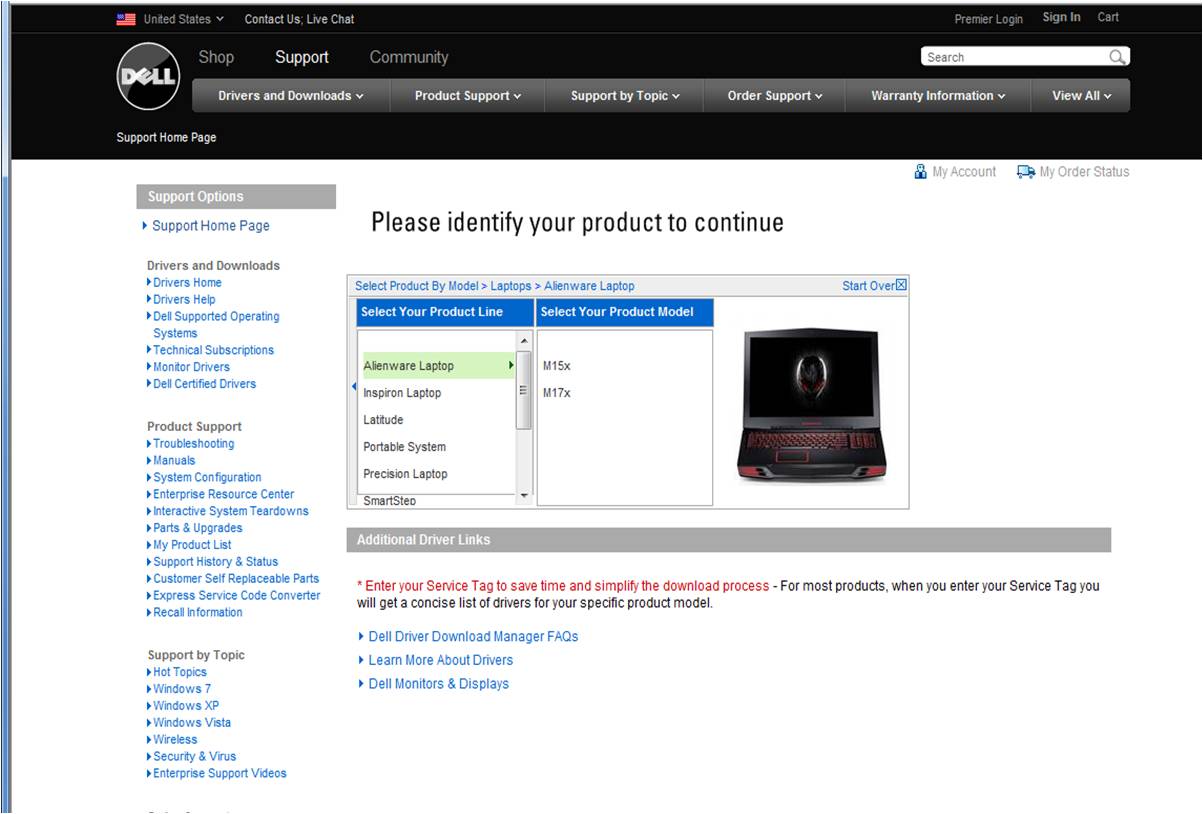1203x814 pixels.
Task: Open Monitor Drivers link
Action: click(x=191, y=367)
